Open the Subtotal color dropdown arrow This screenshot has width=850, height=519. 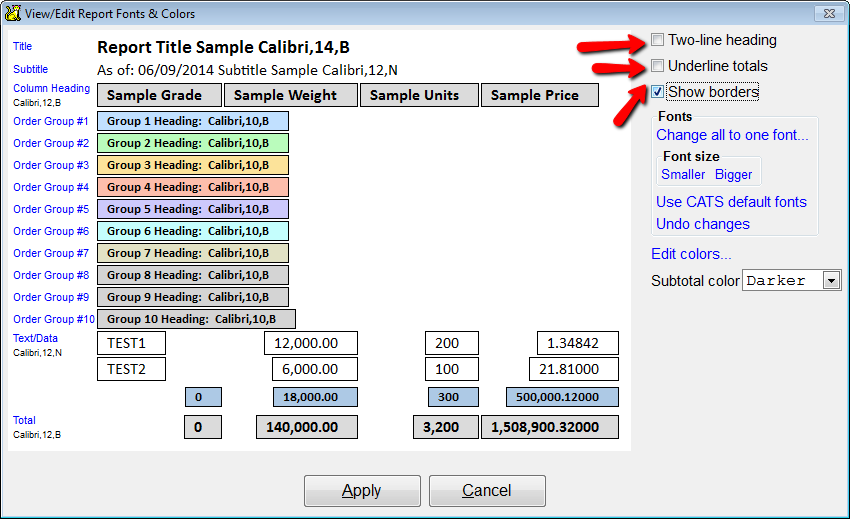click(831, 280)
